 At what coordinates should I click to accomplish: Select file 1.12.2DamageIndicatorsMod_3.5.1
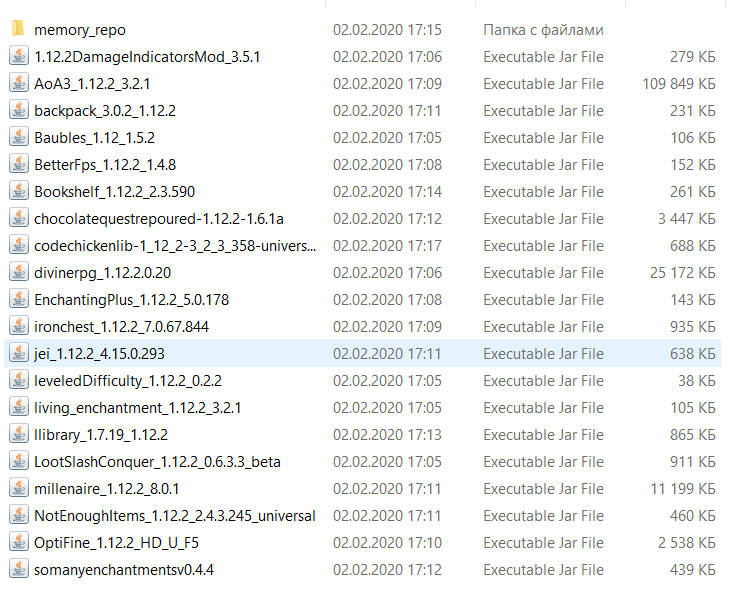coord(147,57)
